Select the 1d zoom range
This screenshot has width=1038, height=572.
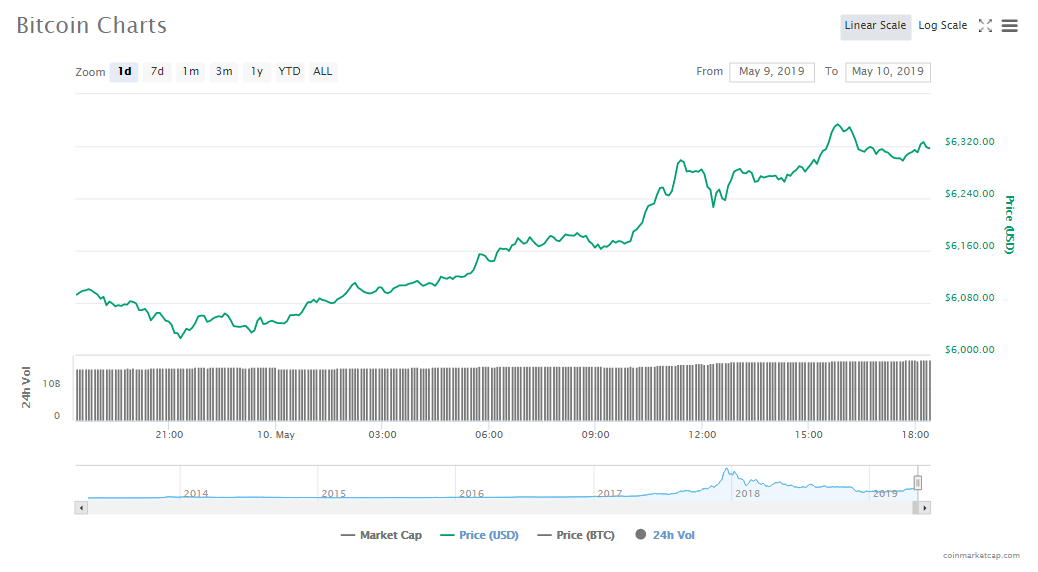124,72
